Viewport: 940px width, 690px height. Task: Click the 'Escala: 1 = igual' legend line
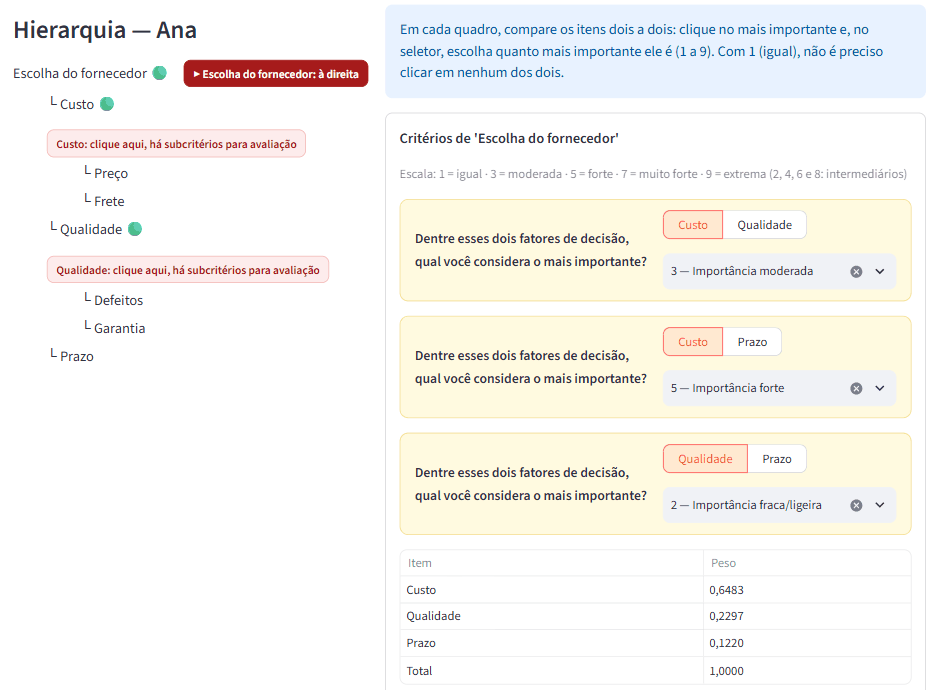(653, 174)
